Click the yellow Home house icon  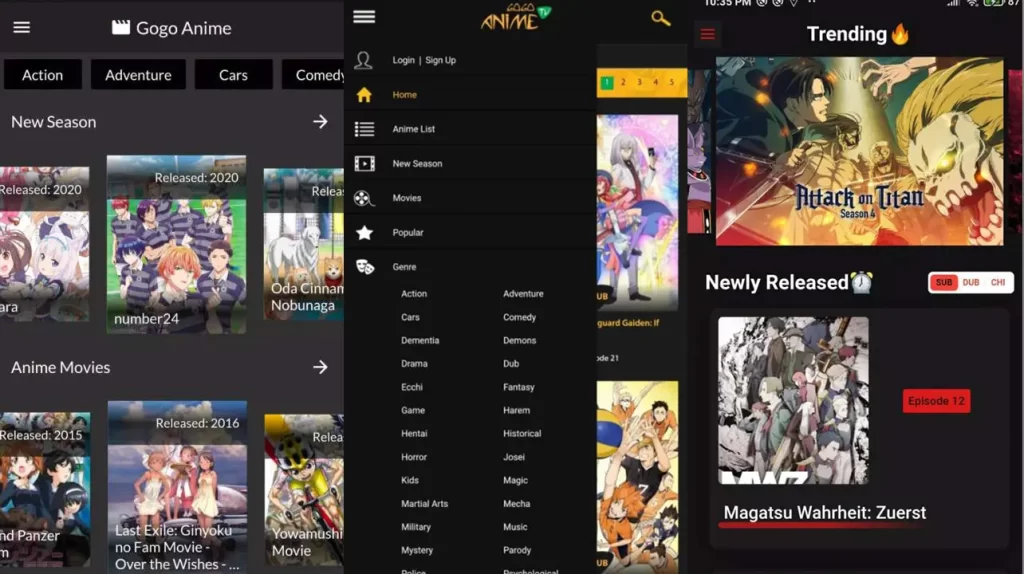364,95
